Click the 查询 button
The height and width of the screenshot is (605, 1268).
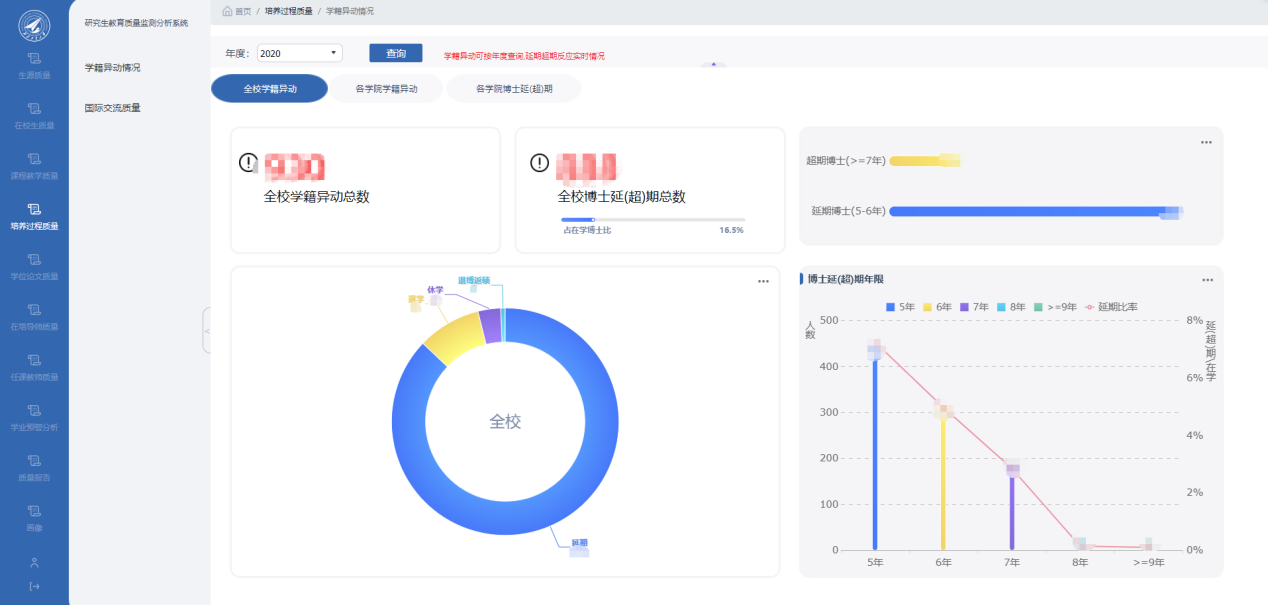pos(396,53)
